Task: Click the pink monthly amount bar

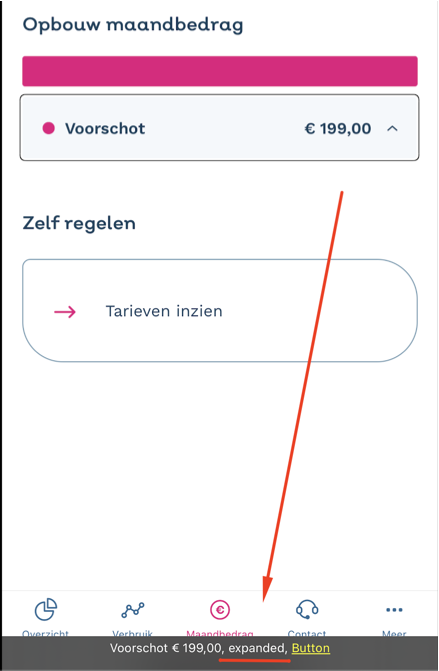Action: [220, 71]
